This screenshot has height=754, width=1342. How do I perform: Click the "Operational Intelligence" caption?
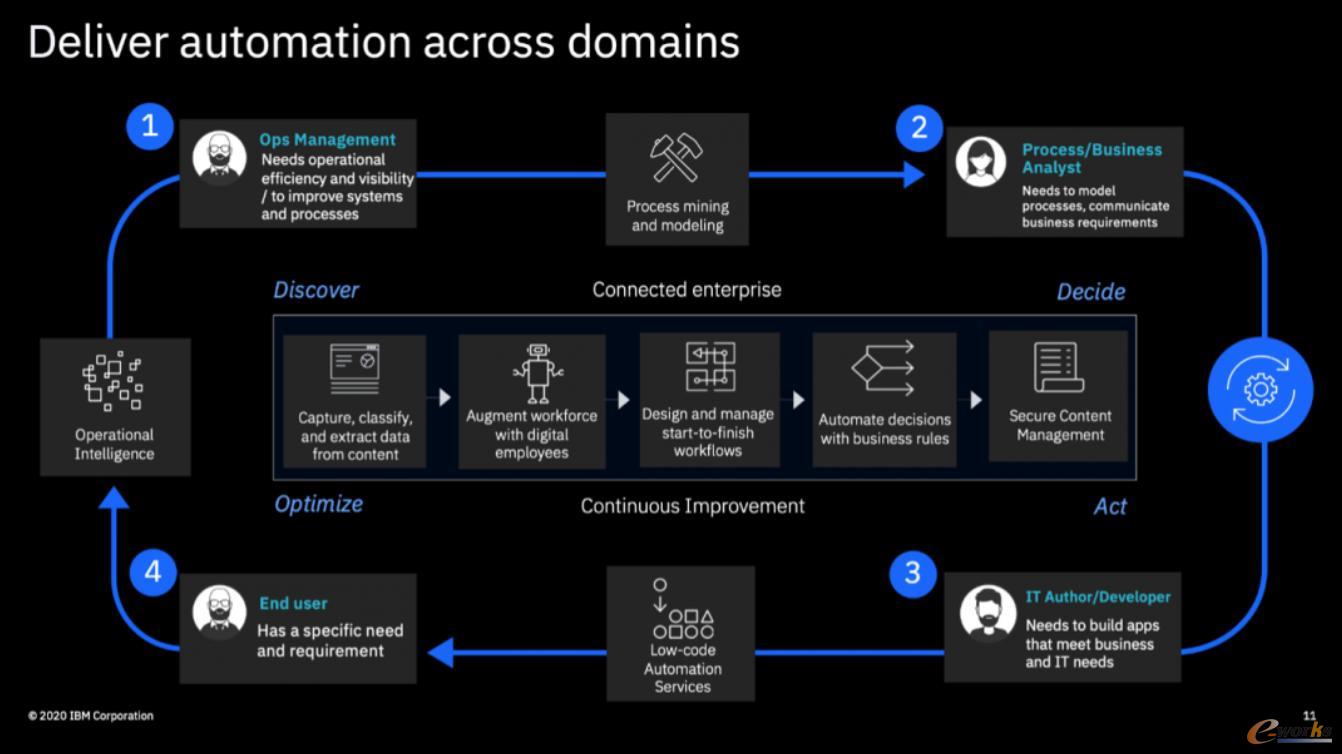point(114,444)
